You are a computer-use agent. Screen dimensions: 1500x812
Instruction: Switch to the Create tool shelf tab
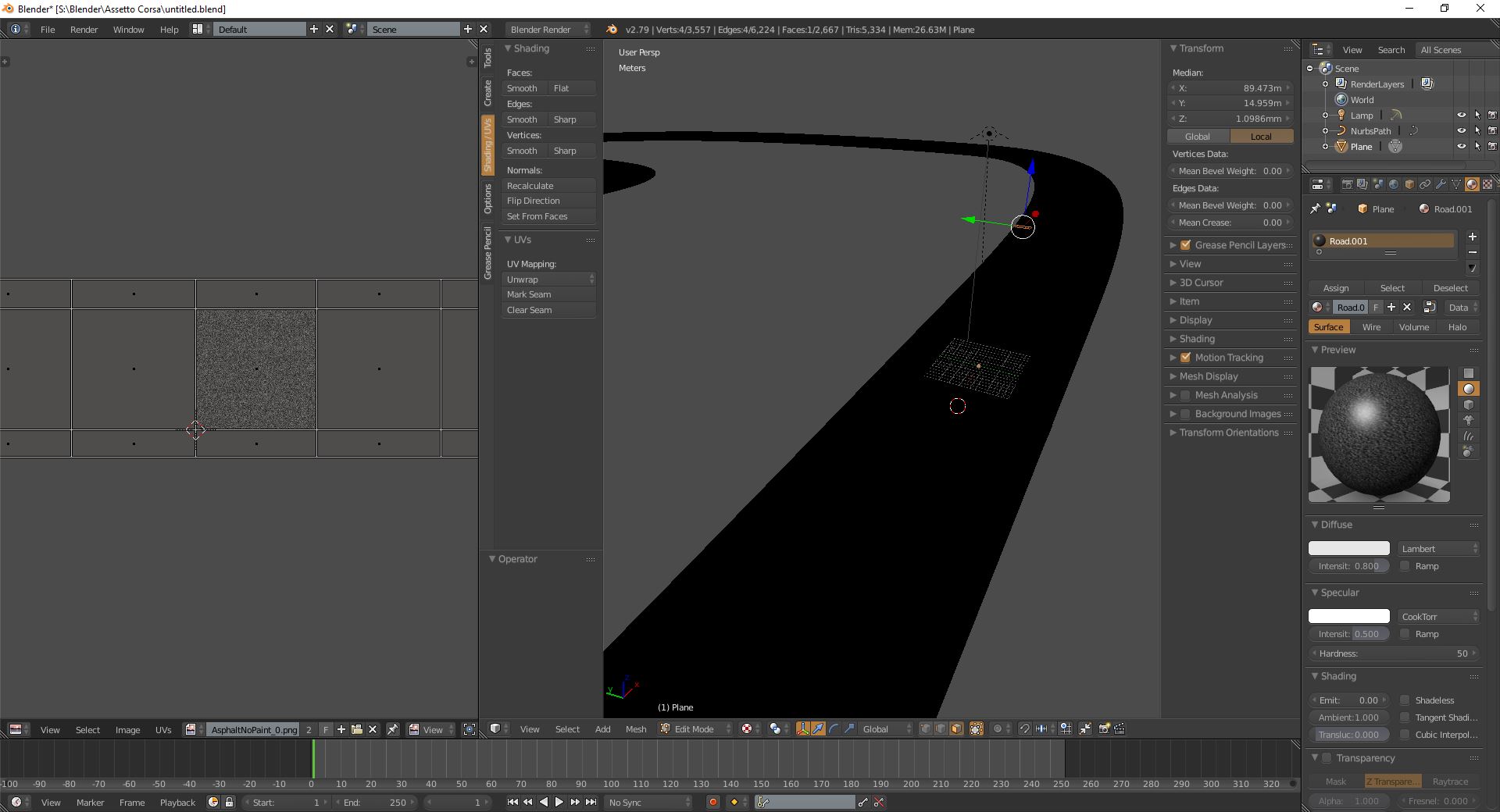pyautogui.click(x=487, y=93)
